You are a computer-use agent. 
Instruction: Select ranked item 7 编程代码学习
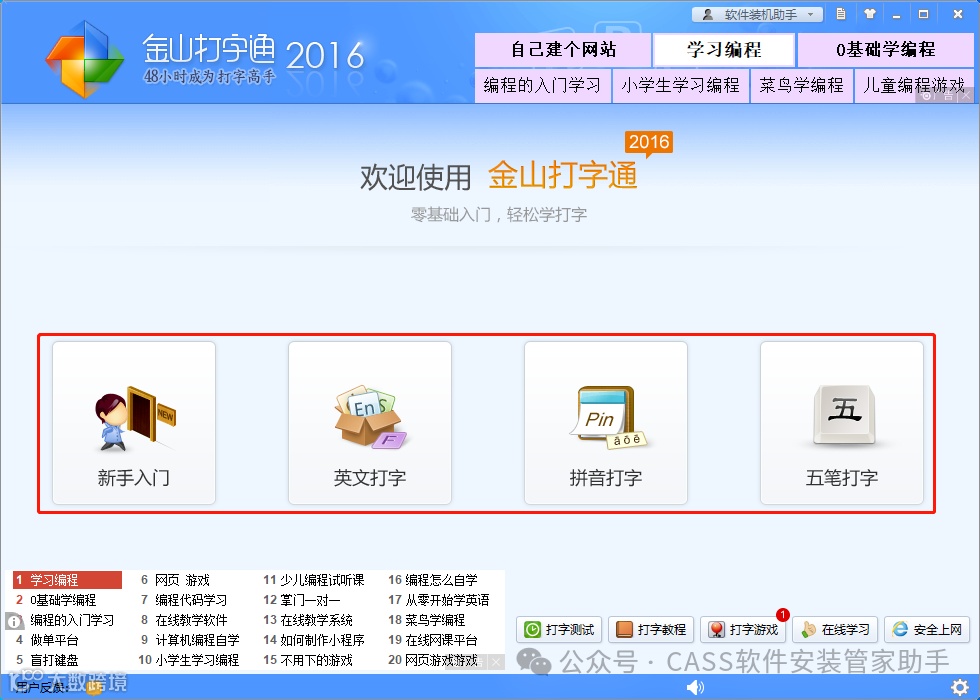pyautogui.click(x=184, y=600)
